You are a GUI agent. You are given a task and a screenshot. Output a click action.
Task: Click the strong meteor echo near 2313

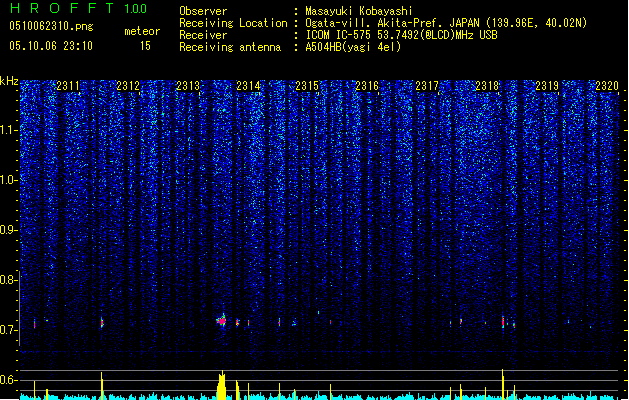(x=221, y=321)
